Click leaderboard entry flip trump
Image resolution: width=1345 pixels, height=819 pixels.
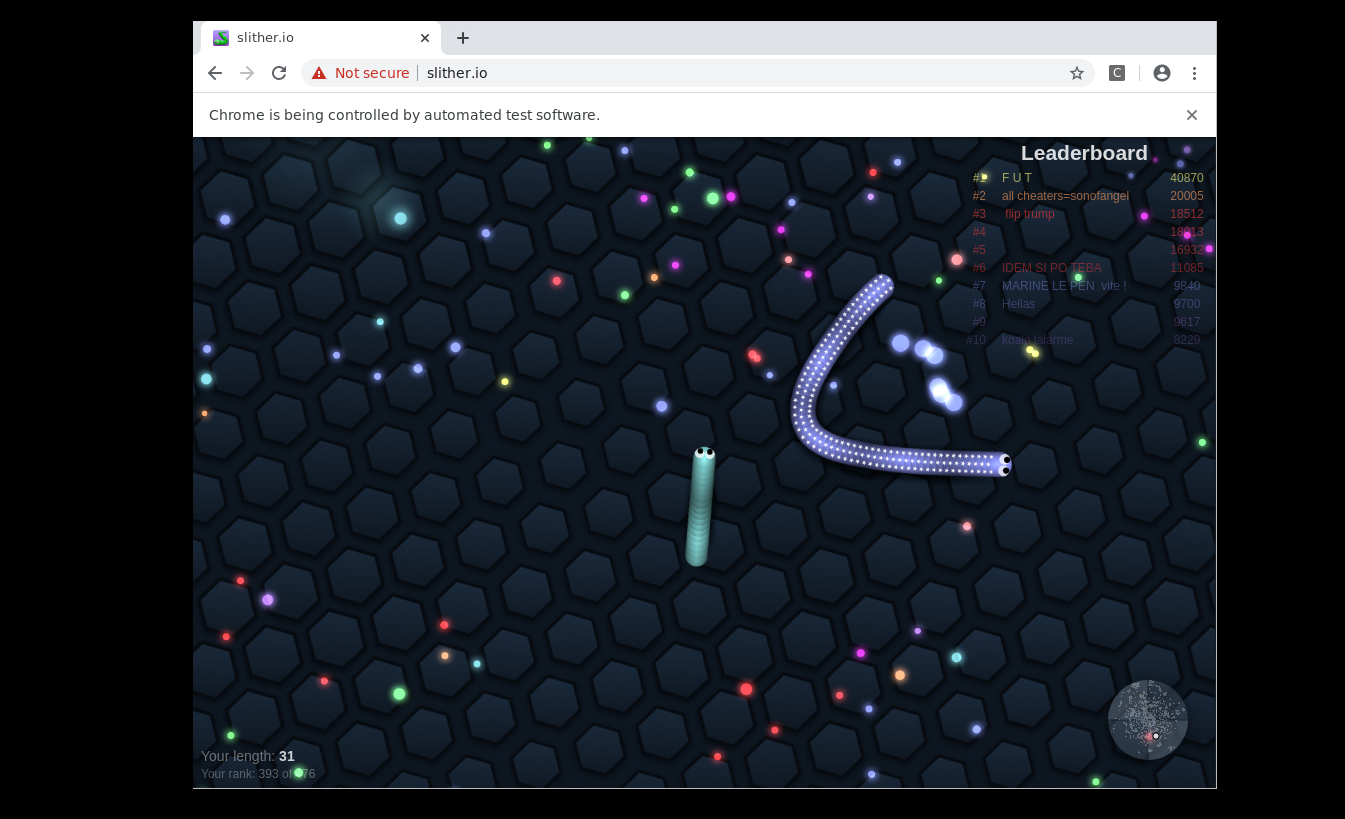coord(1029,214)
